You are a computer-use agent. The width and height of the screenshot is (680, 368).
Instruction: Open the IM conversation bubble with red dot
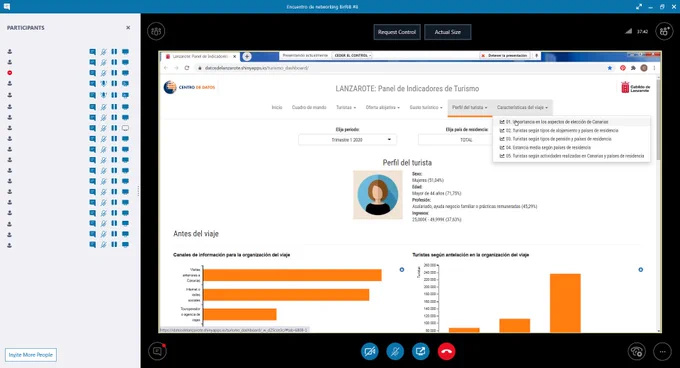[x=157, y=351]
